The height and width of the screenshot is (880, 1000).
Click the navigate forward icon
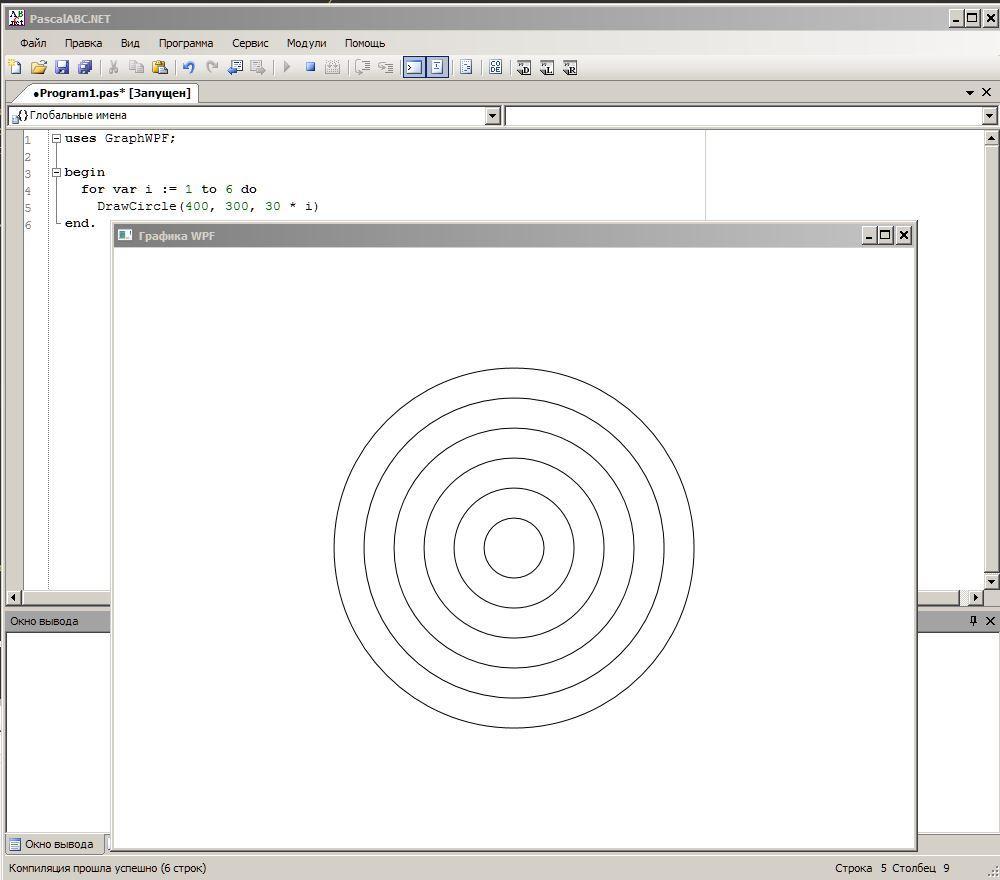[258, 67]
